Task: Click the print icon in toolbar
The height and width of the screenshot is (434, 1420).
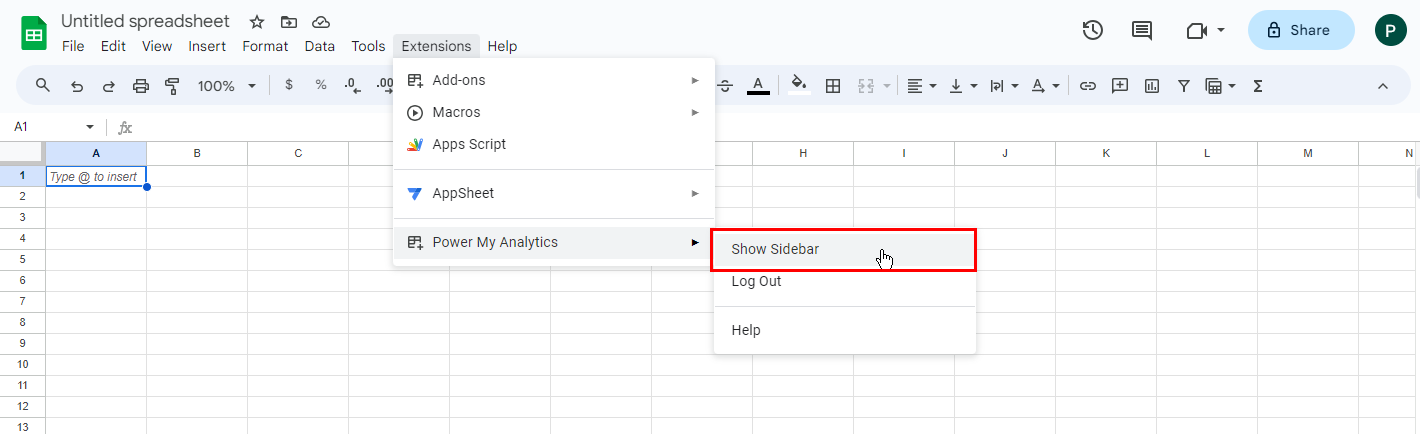Action: 141,86
